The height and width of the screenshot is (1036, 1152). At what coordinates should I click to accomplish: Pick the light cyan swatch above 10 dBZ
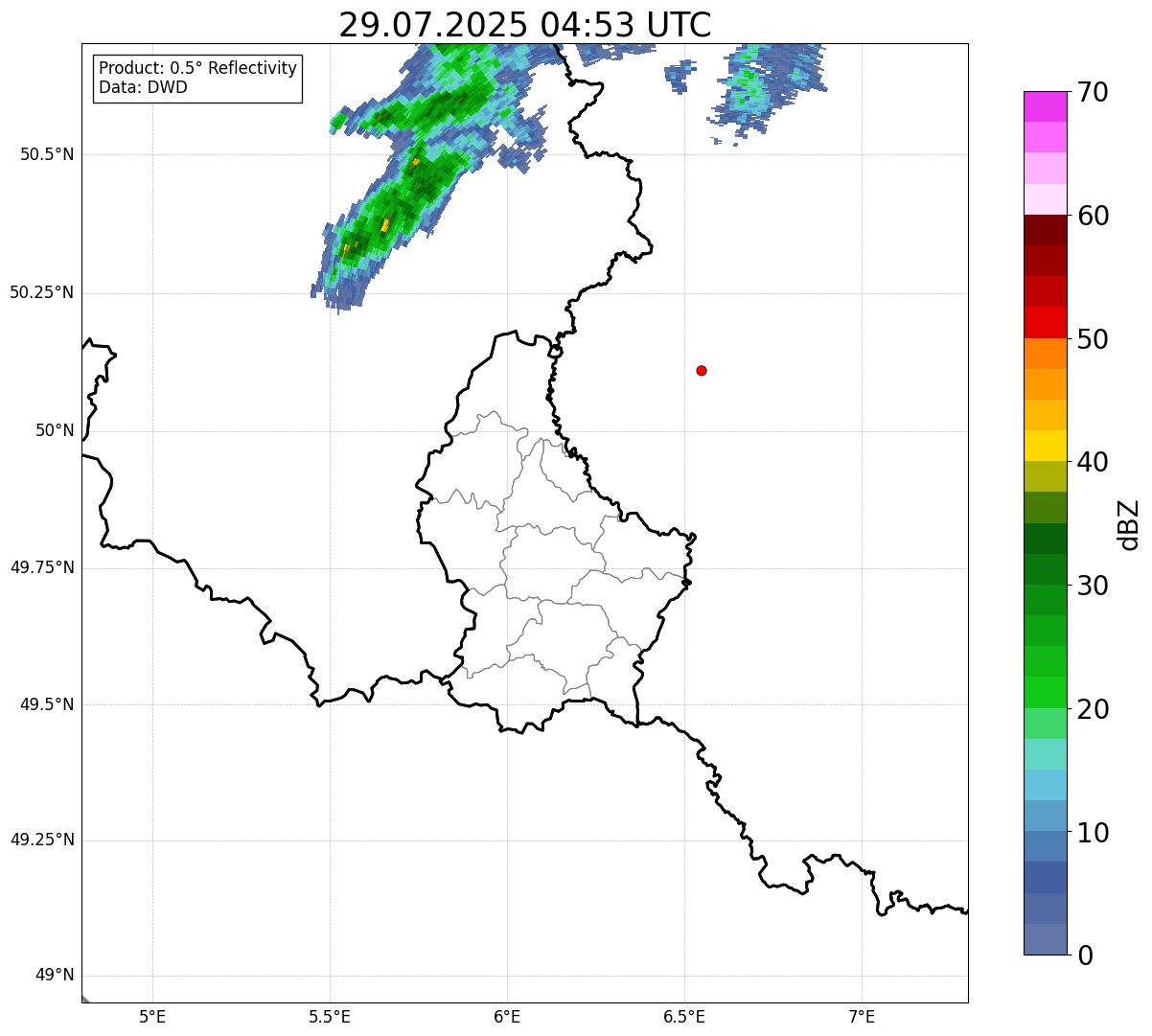(x=1045, y=785)
